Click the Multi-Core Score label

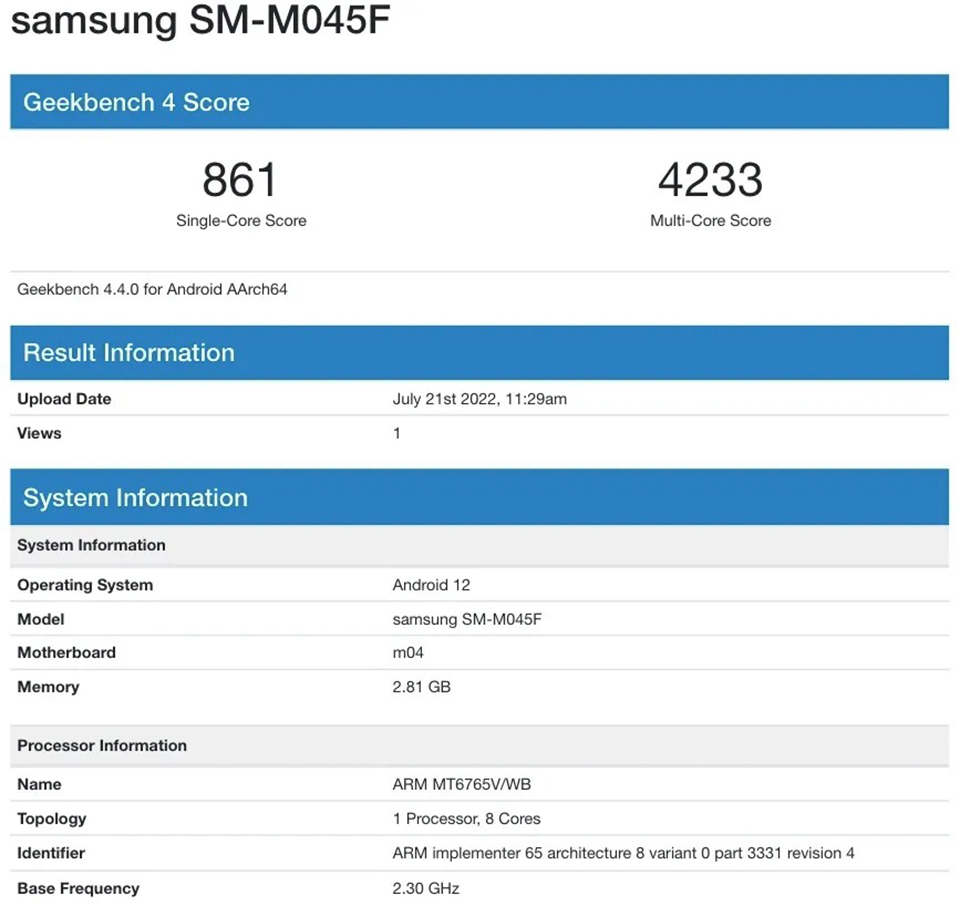coord(710,221)
